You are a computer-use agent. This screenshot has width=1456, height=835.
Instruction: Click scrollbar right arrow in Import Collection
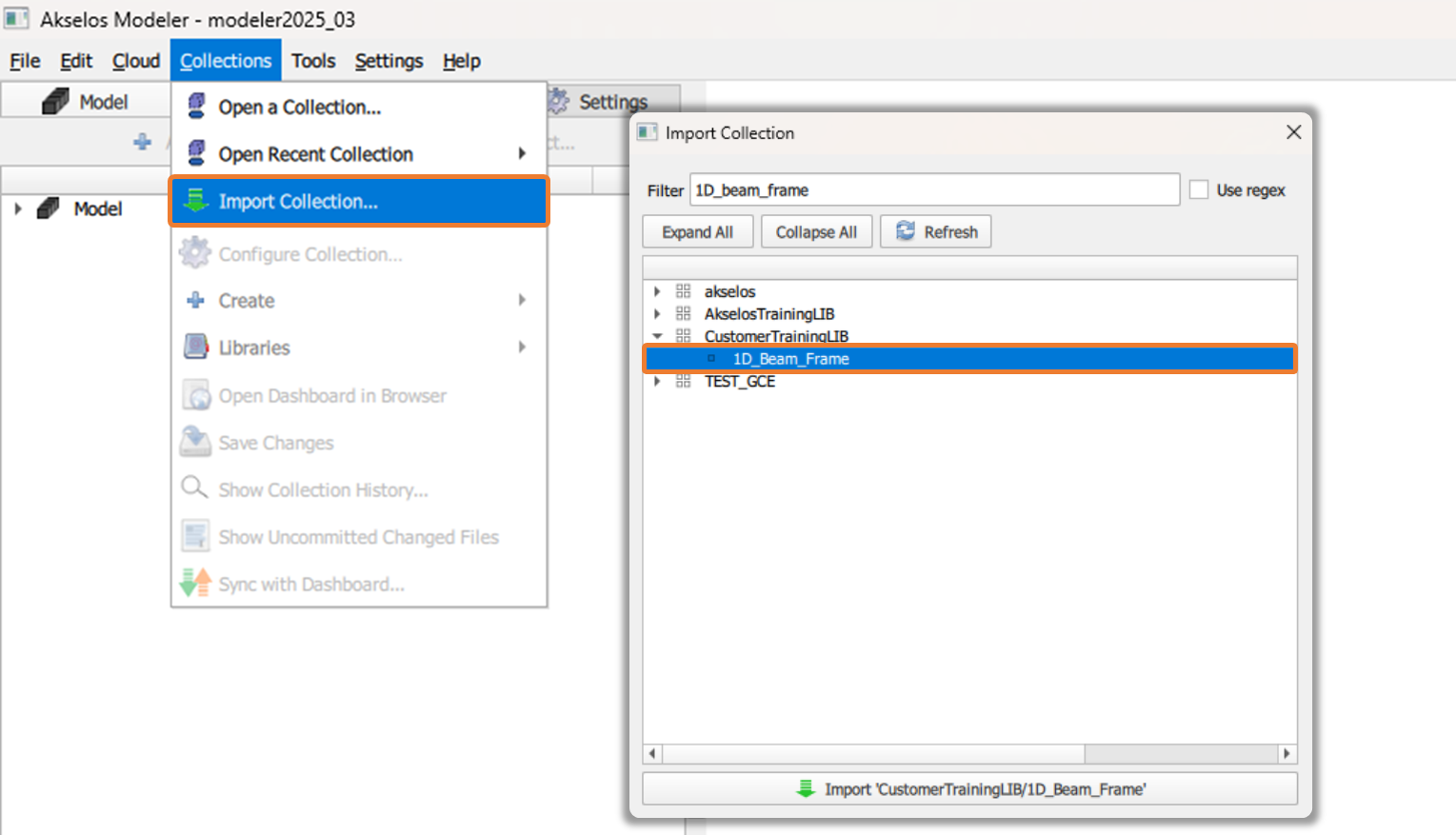(1287, 753)
